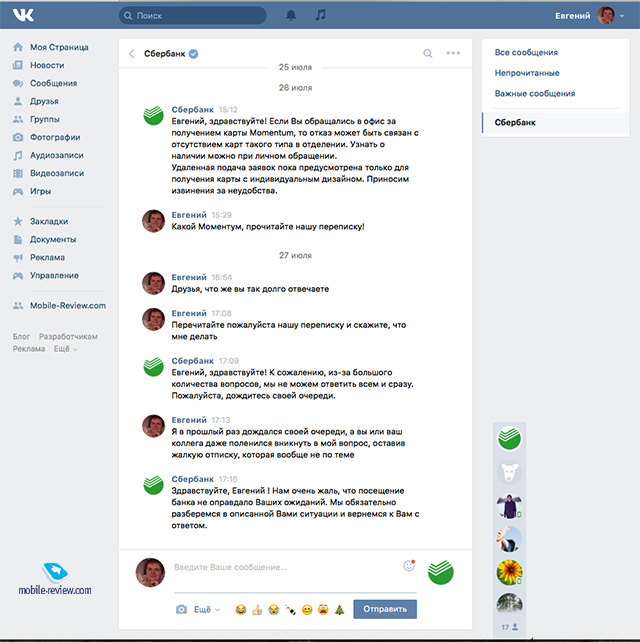Click the Сбербанк verified checkmark badge
Viewport: 640px width, 642px height.
pos(193,54)
